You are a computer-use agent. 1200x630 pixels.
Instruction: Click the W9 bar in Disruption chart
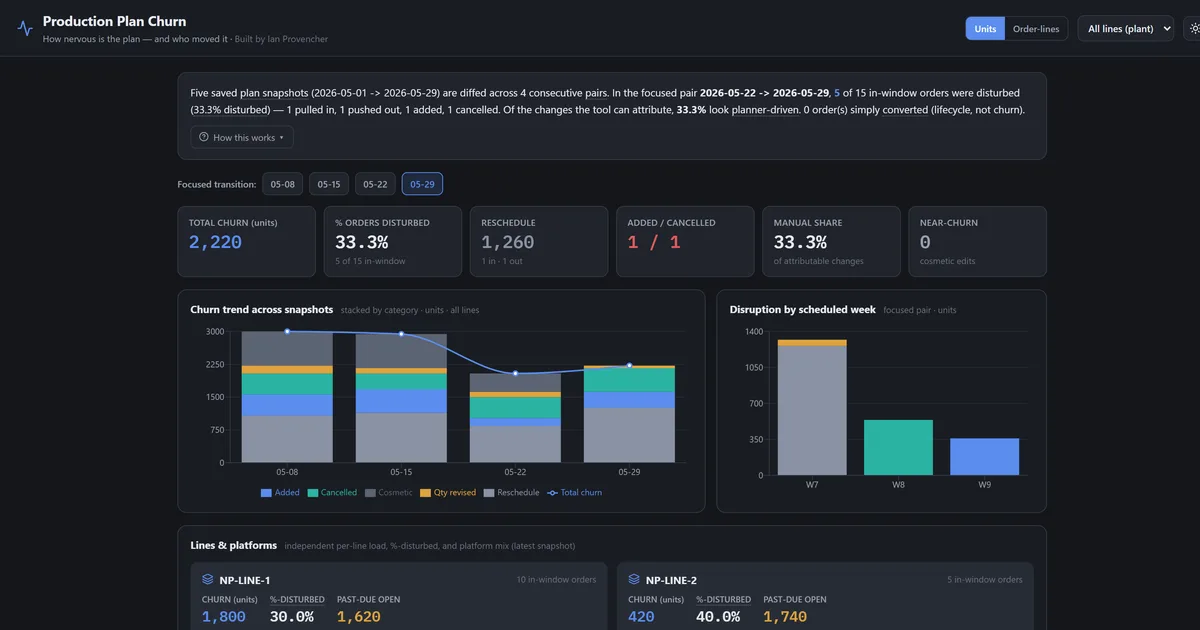click(985, 457)
